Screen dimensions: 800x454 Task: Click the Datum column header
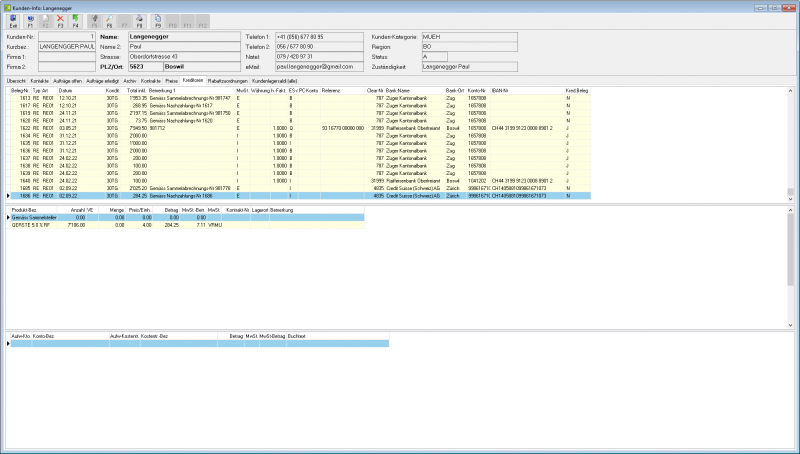81,90
